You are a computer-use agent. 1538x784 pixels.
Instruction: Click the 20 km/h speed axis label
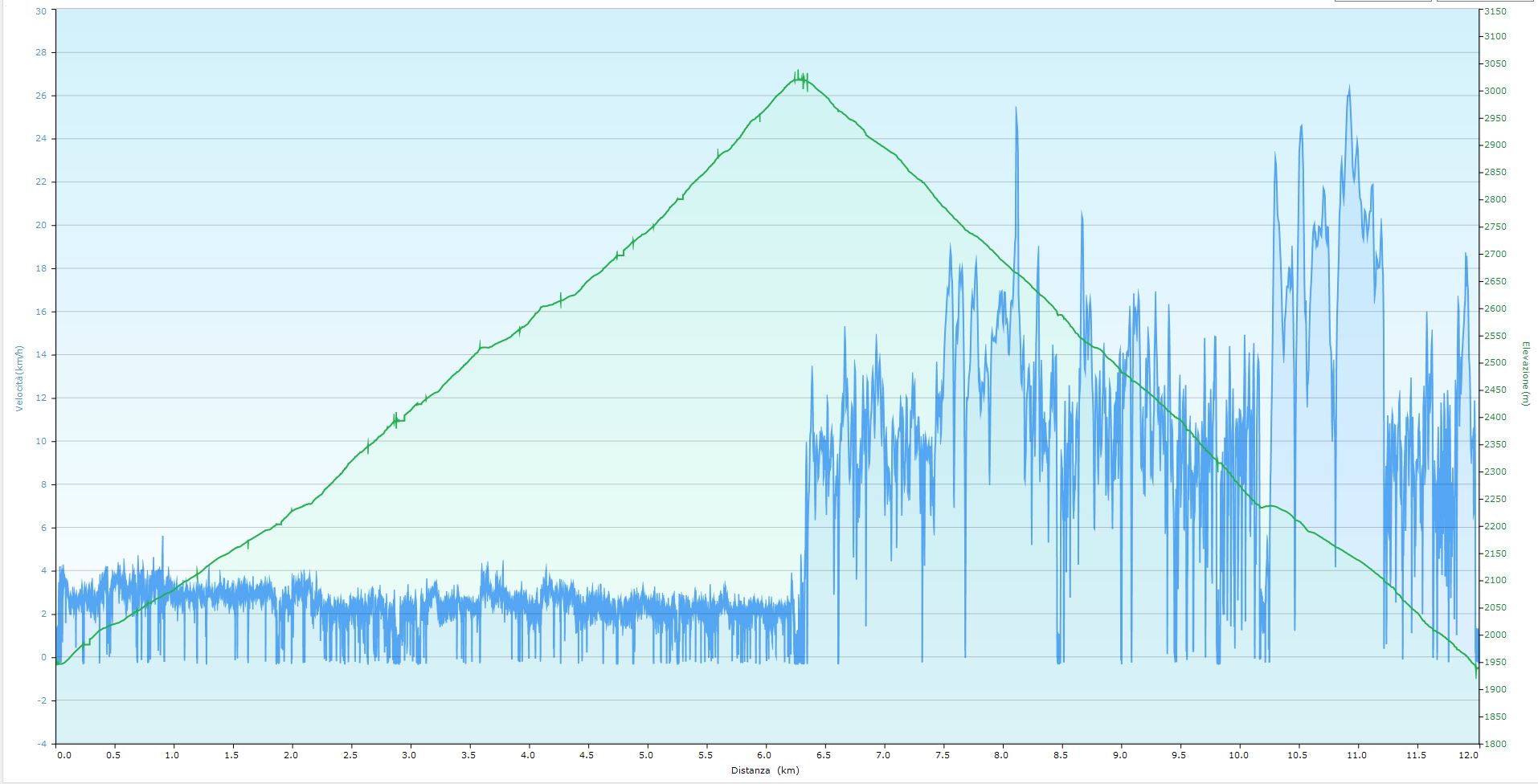(x=41, y=226)
